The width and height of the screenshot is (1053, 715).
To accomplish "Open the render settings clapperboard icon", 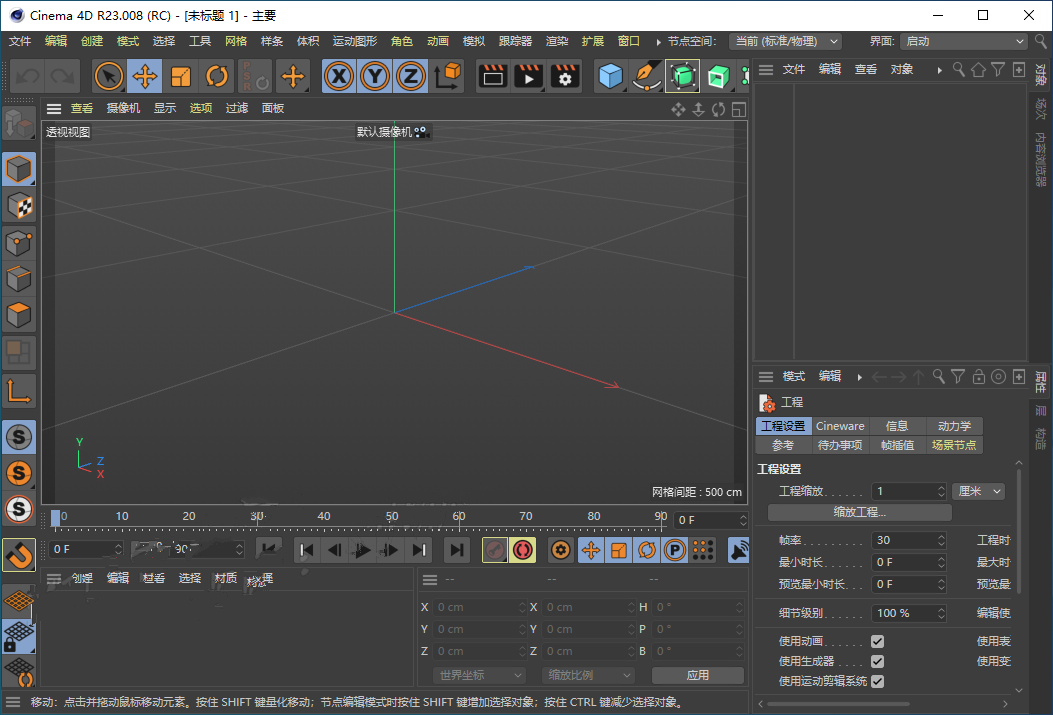I will point(565,77).
